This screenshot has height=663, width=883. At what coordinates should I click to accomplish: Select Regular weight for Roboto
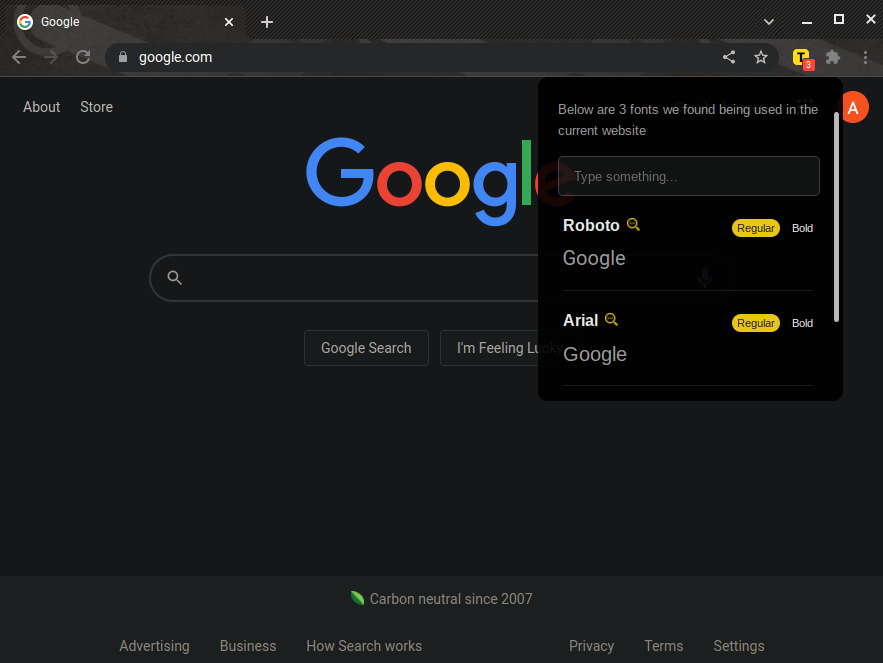[x=756, y=228]
